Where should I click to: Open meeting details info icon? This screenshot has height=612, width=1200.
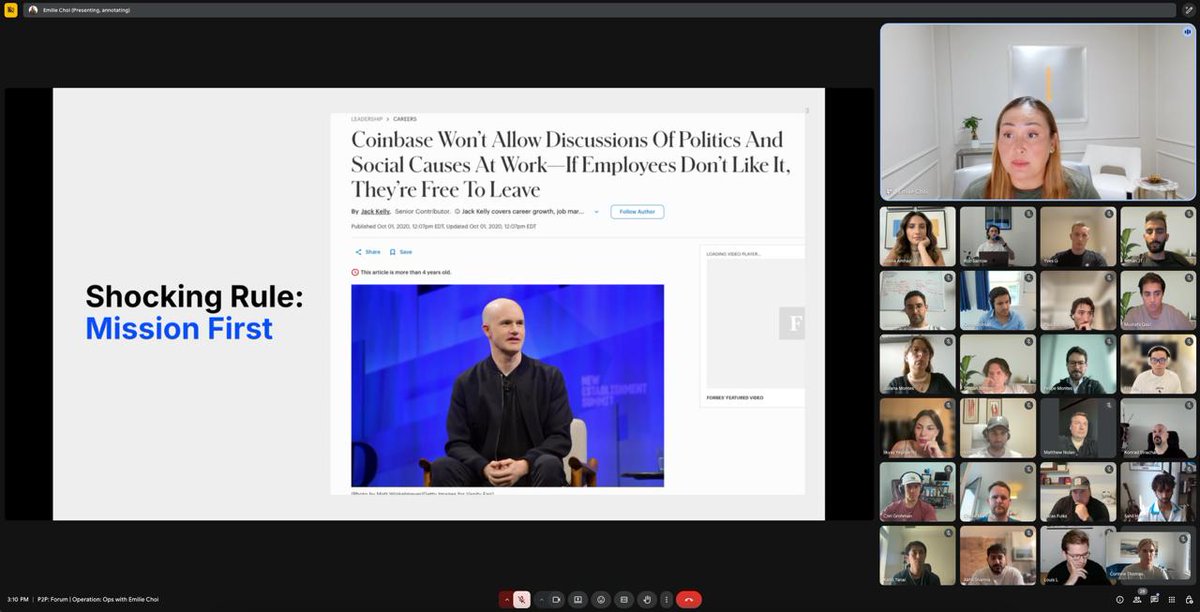[1119, 600]
